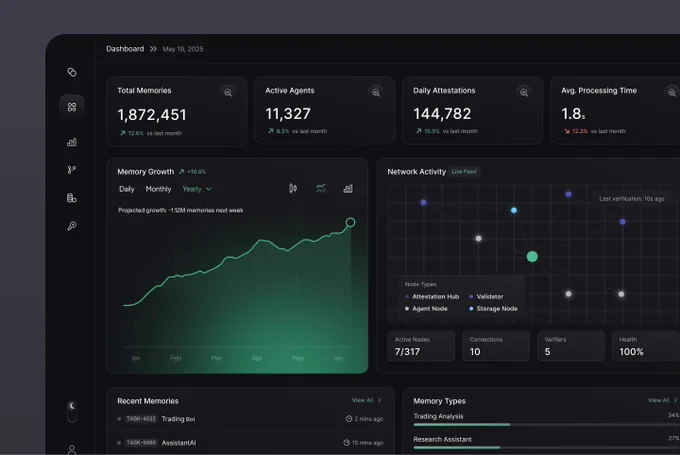Click View All in Memory Types
Viewport: 680px width, 455px height.
pyautogui.click(x=662, y=400)
